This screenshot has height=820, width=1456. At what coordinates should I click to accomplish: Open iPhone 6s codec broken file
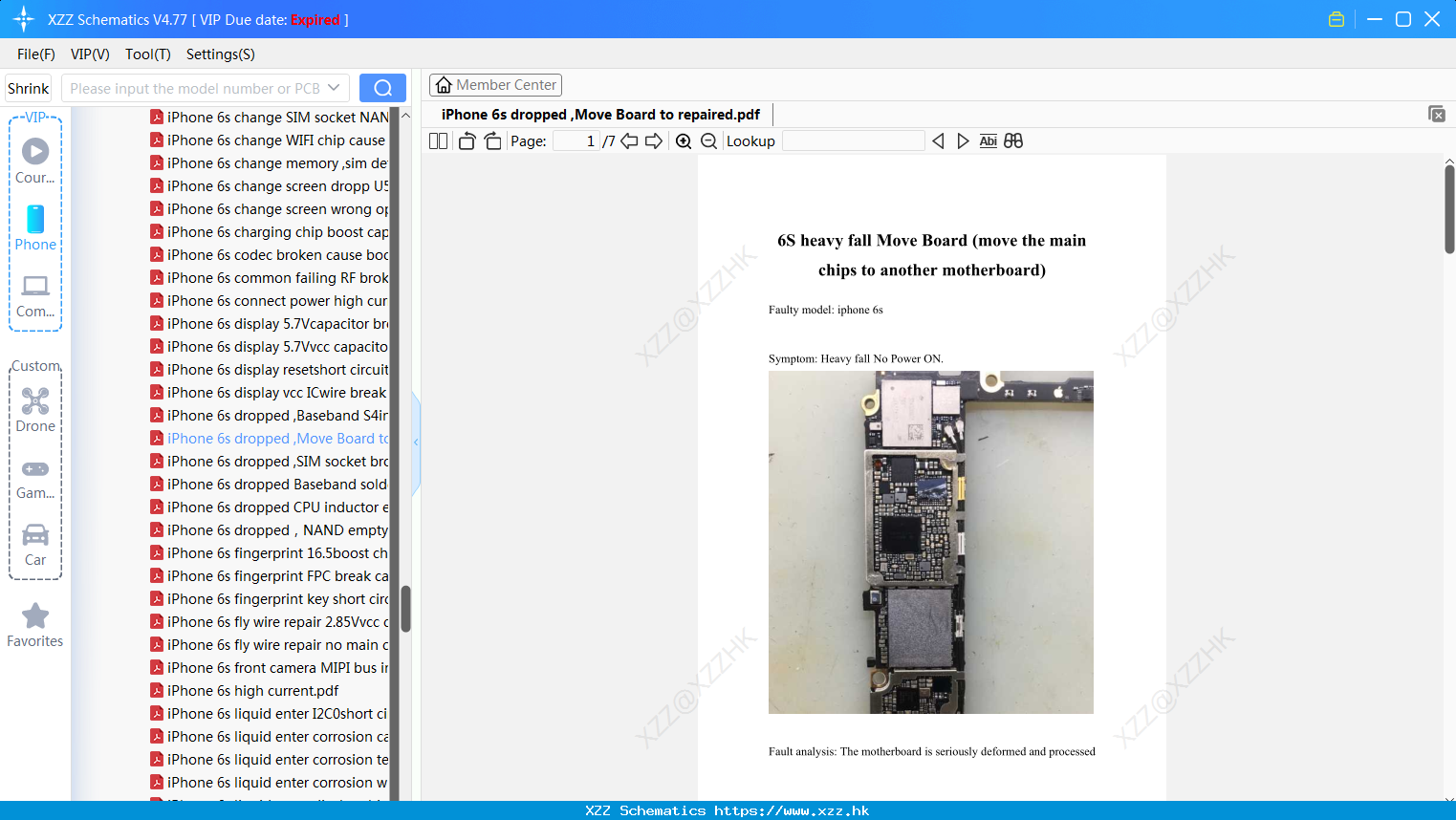pyautogui.click(x=269, y=255)
